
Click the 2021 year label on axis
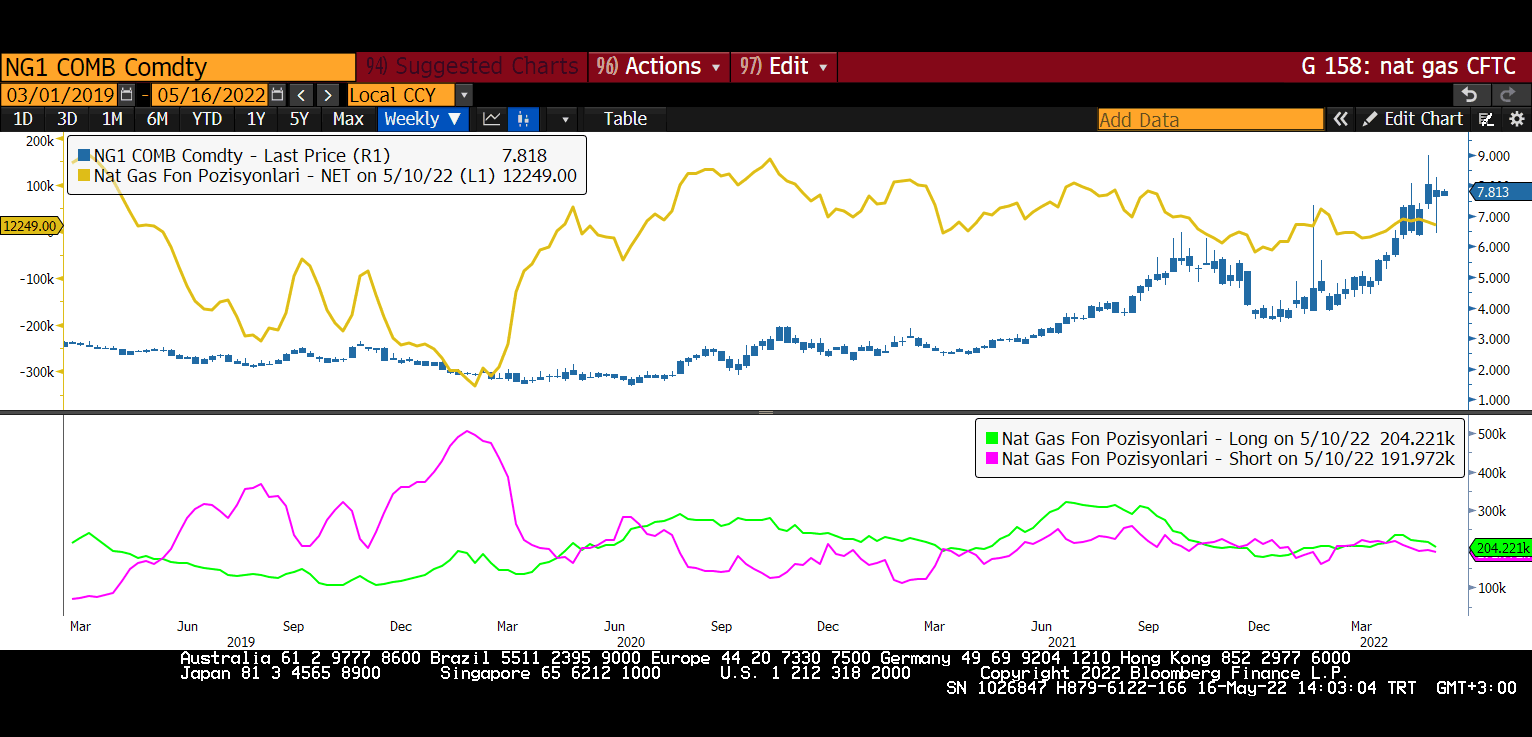(1062, 641)
